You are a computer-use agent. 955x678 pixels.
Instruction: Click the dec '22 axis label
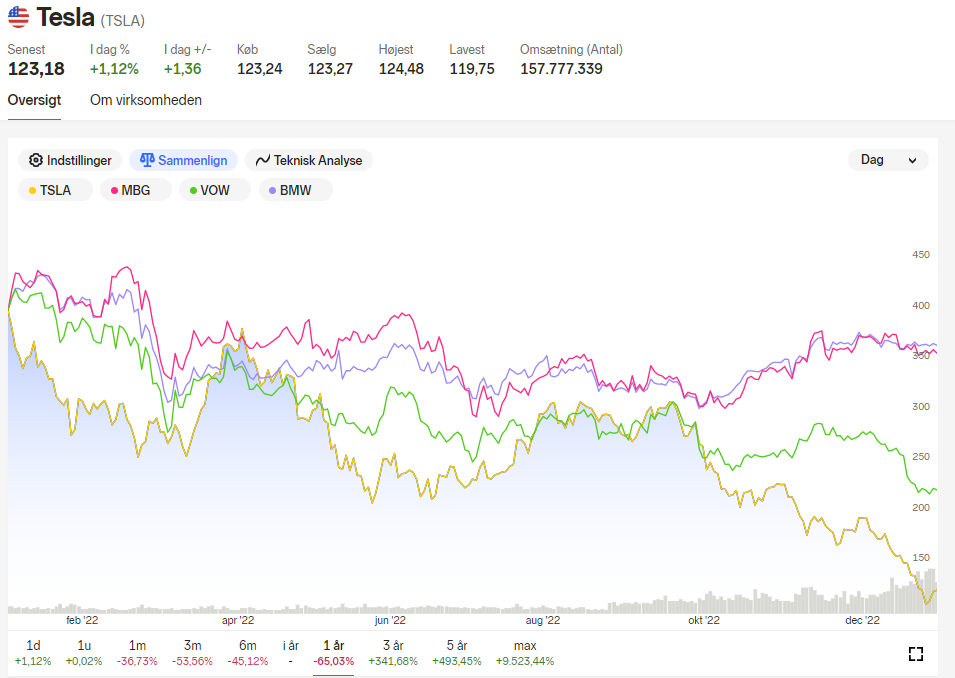click(862, 620)
